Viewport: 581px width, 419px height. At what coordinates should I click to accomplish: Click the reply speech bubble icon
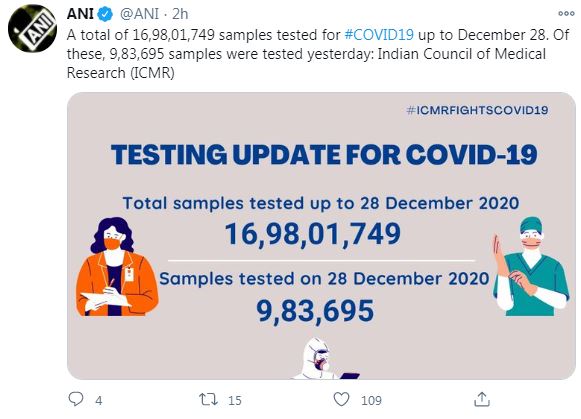pos(76,399)
